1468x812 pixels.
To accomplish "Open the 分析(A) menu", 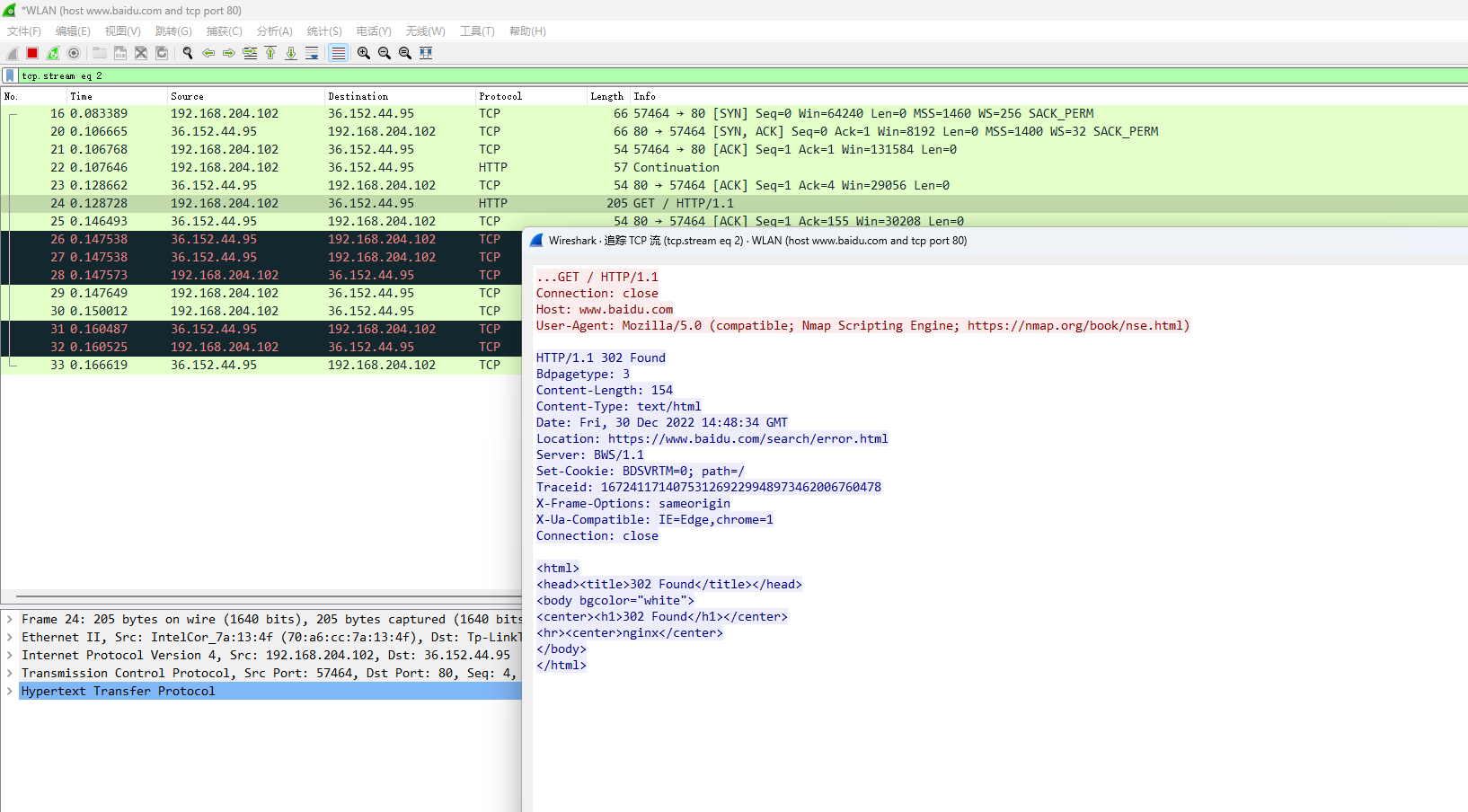I will 275,31.
